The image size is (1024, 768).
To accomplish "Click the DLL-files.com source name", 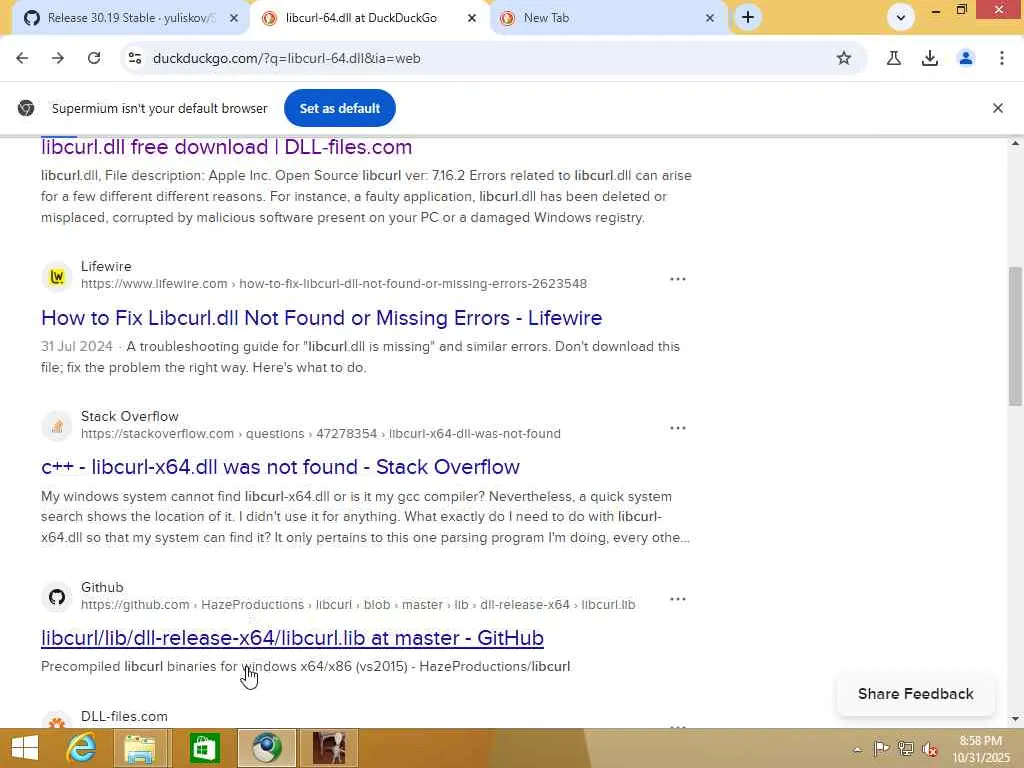I will point(124,716).
